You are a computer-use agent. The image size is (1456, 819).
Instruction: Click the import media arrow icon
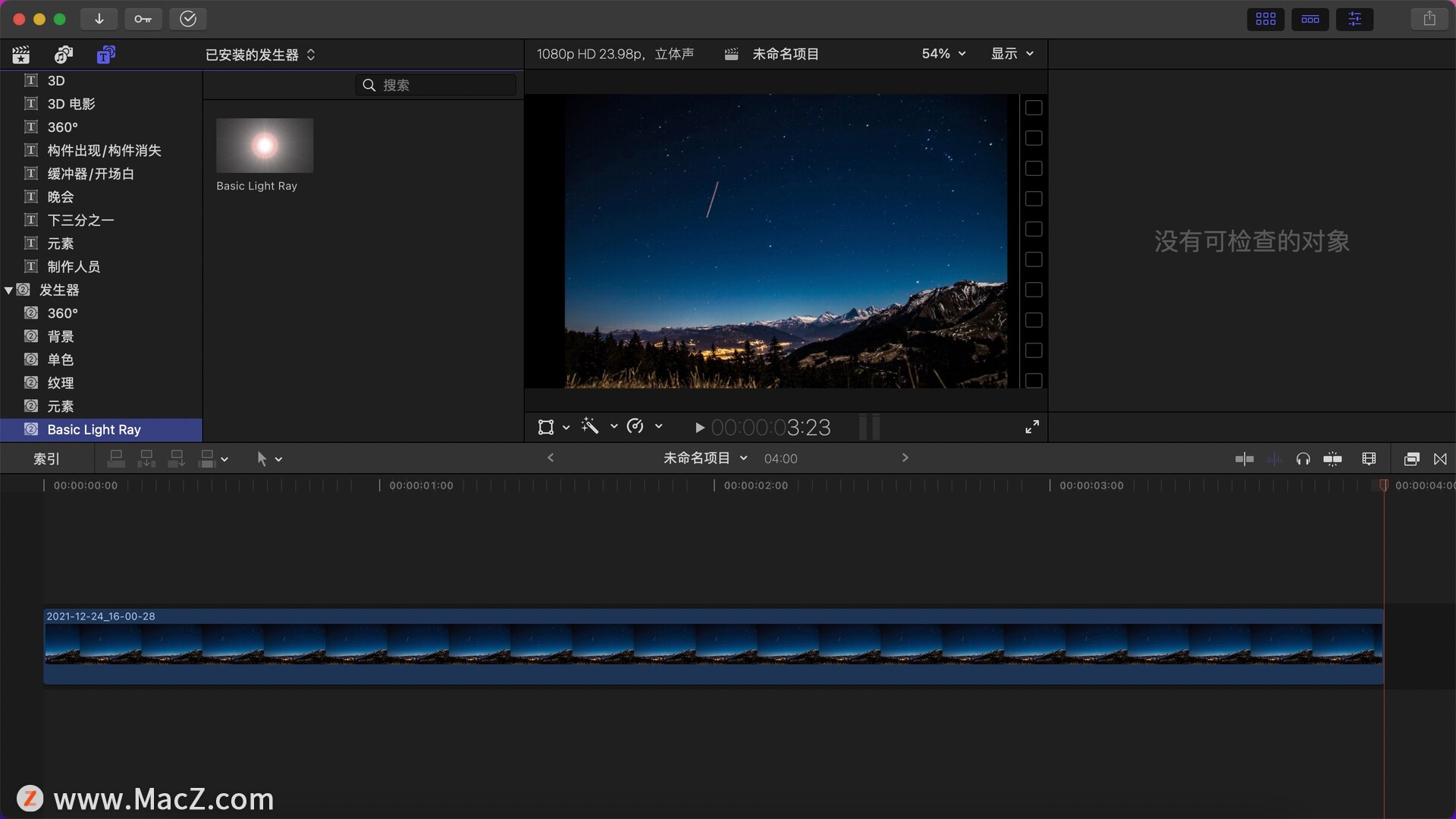tap(99, 19)
